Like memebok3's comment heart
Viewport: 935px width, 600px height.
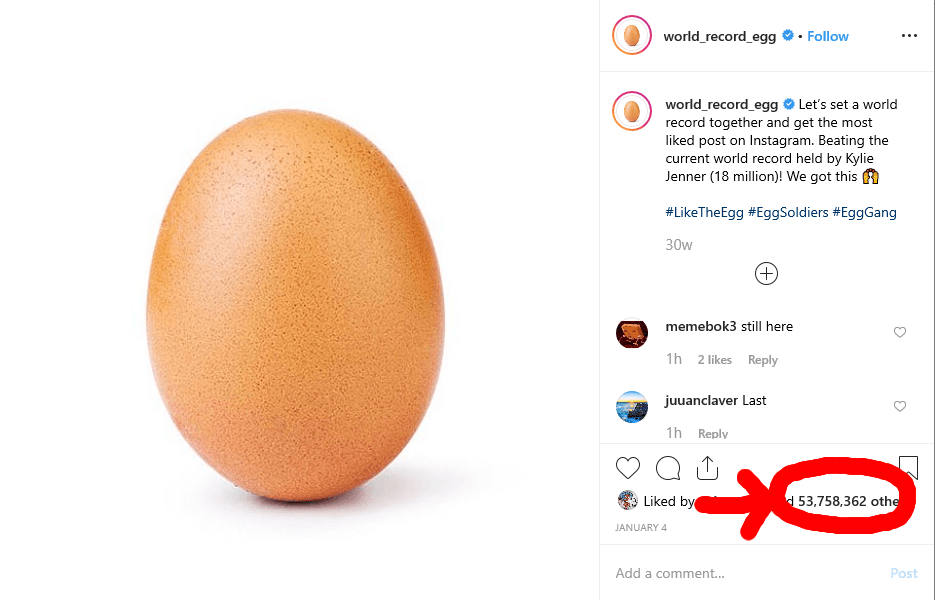[900, 332]
